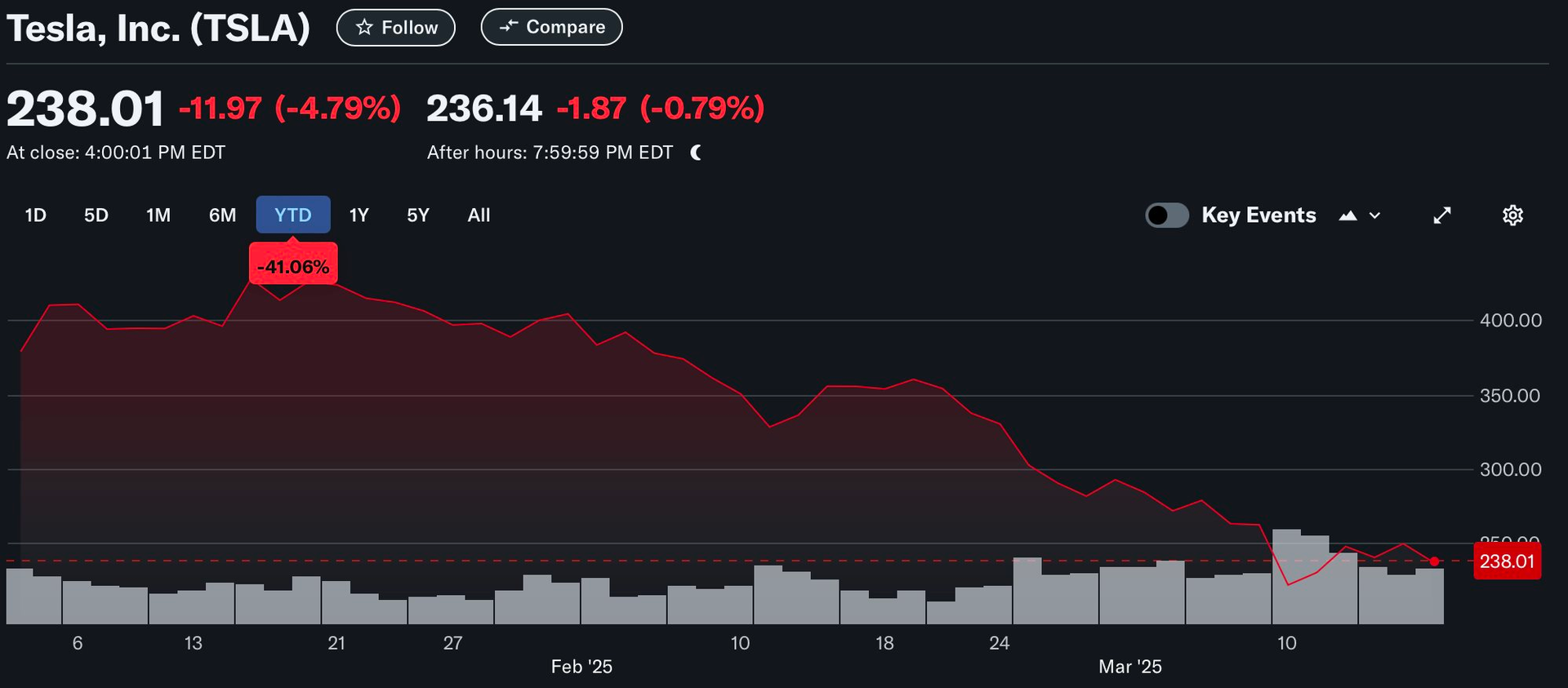
Task: Click the after-hours moon icon
Action: coord(696,153)
